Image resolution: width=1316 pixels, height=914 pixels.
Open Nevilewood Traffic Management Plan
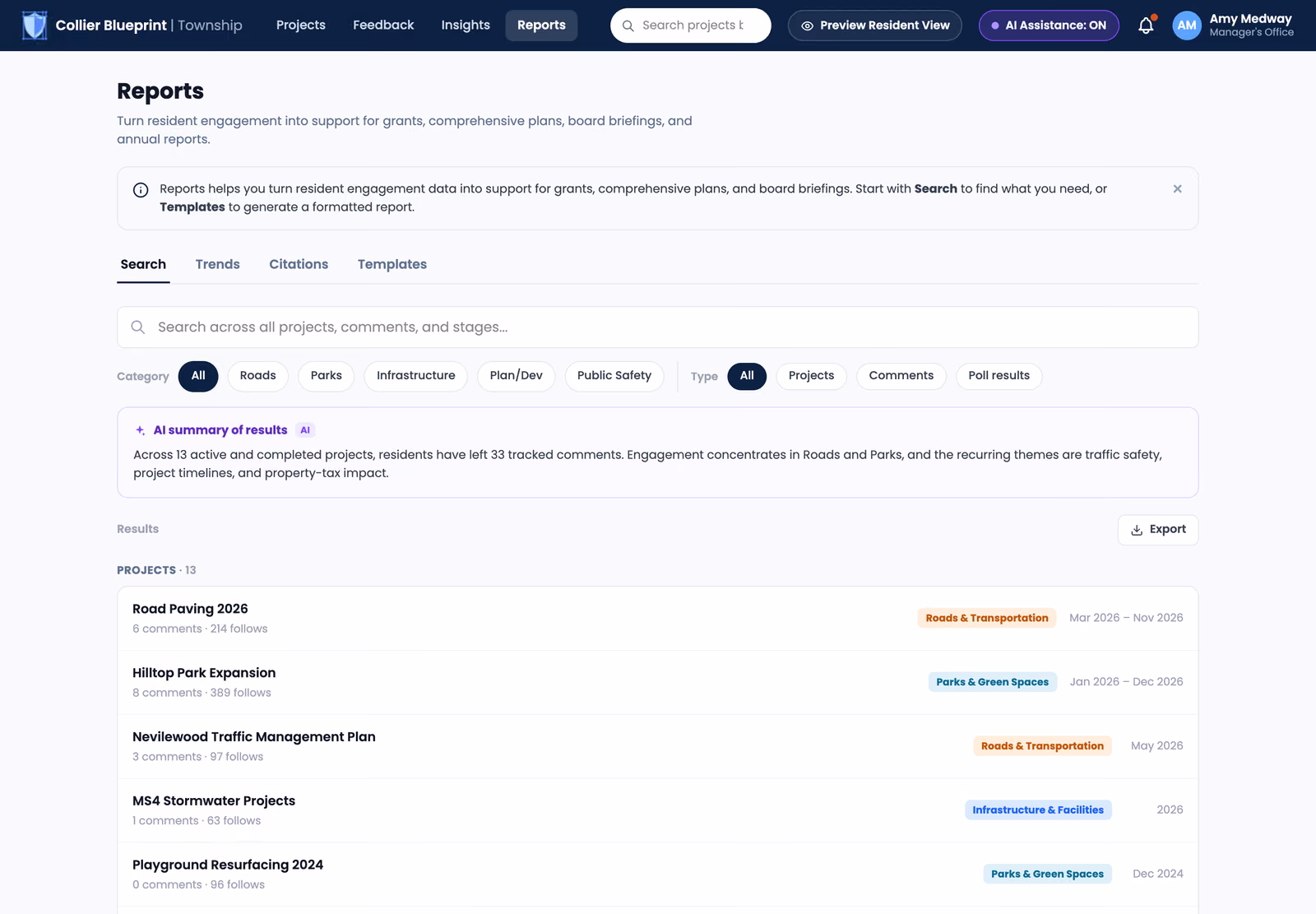pyautogui.click(x=657, y=746)
